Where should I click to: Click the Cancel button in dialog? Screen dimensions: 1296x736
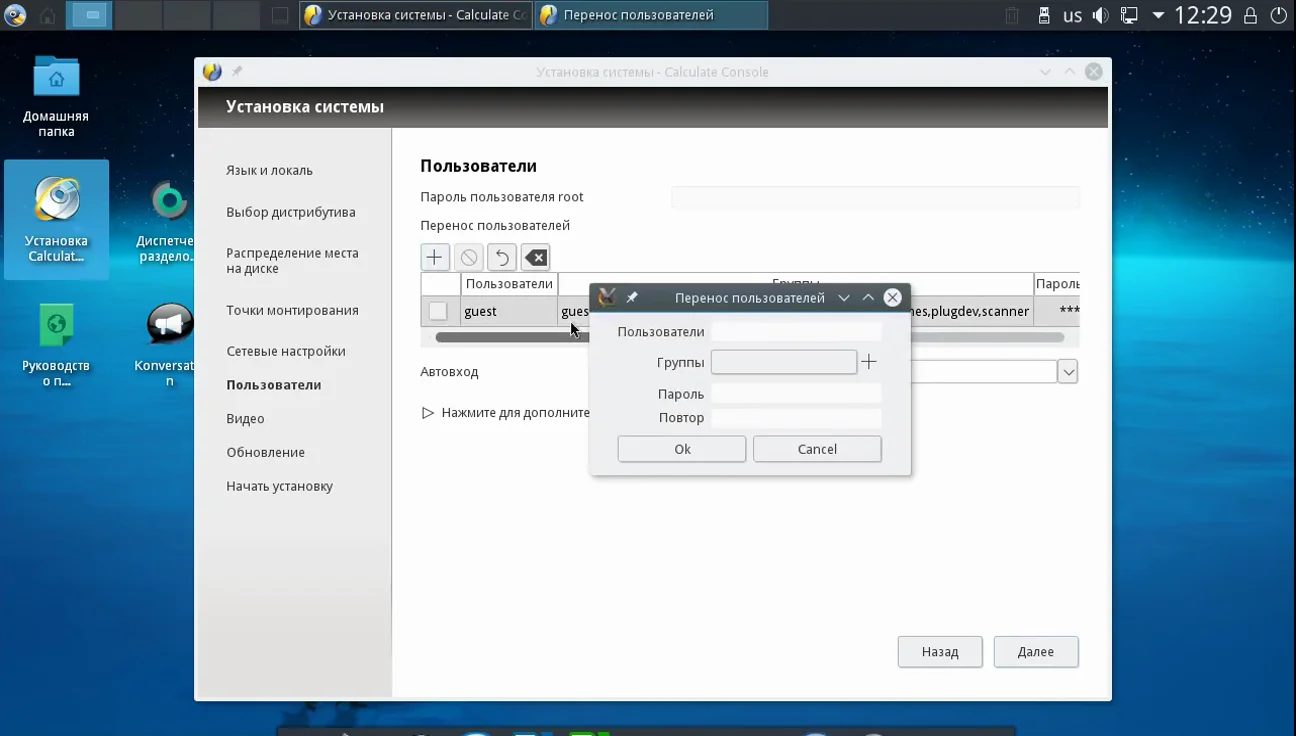817,449
